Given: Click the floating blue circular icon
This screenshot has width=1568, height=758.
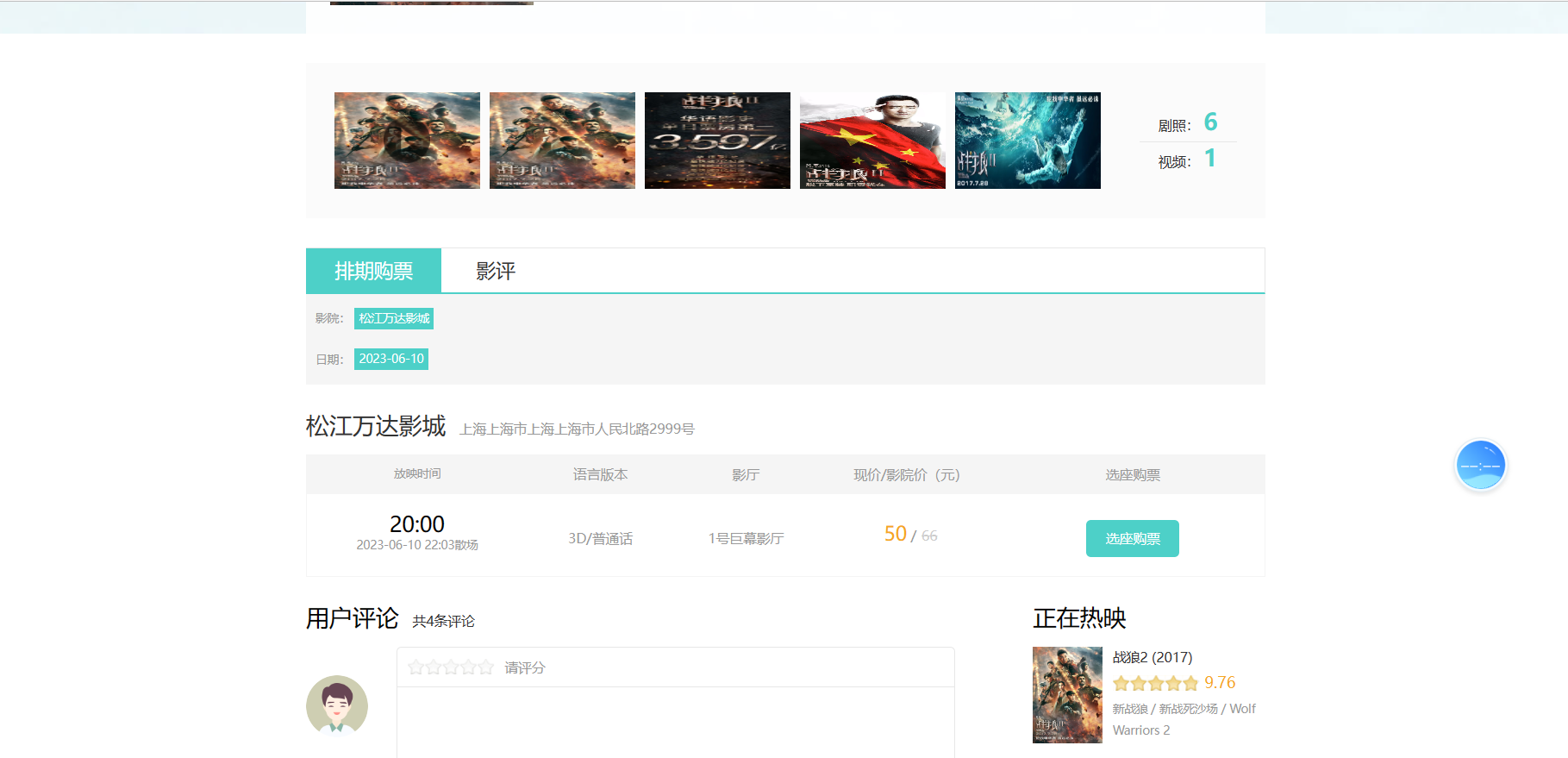Looking at the screenshot, I should tap(1480, 466).
